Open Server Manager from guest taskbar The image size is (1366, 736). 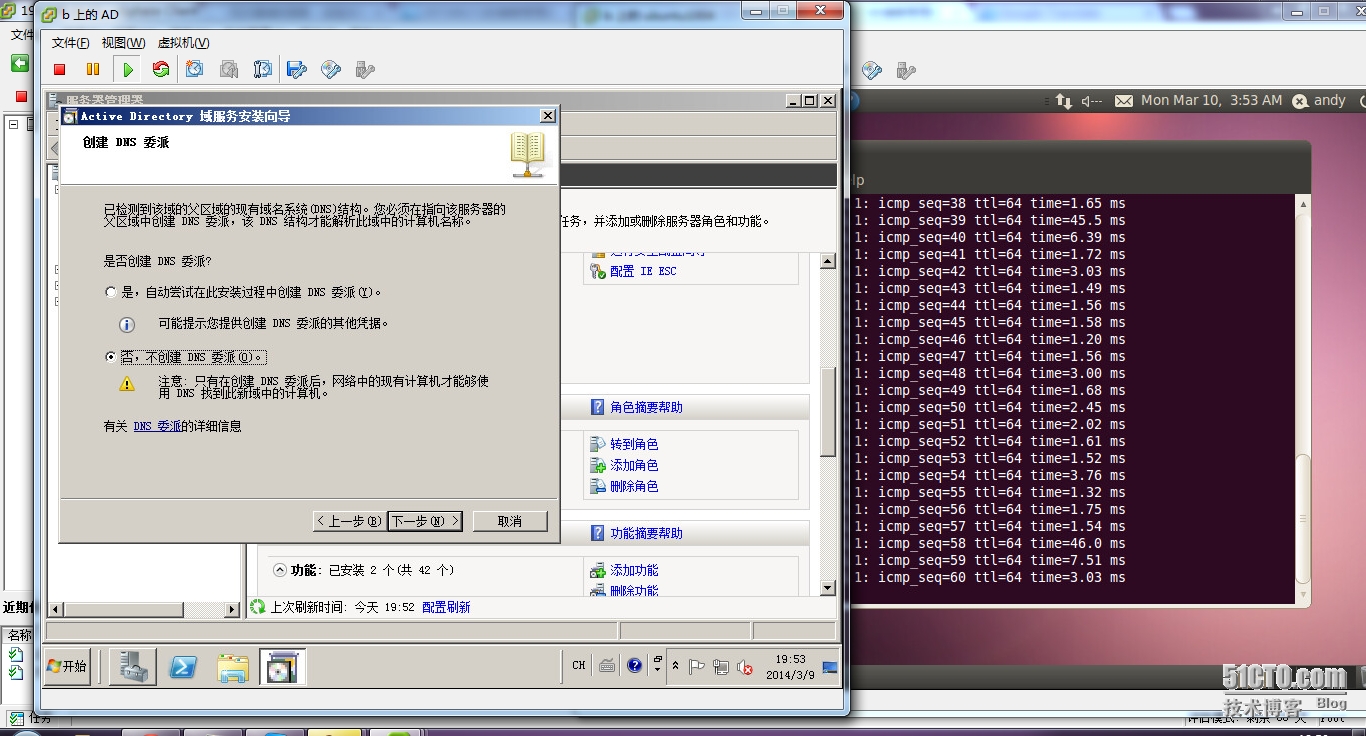133,667
